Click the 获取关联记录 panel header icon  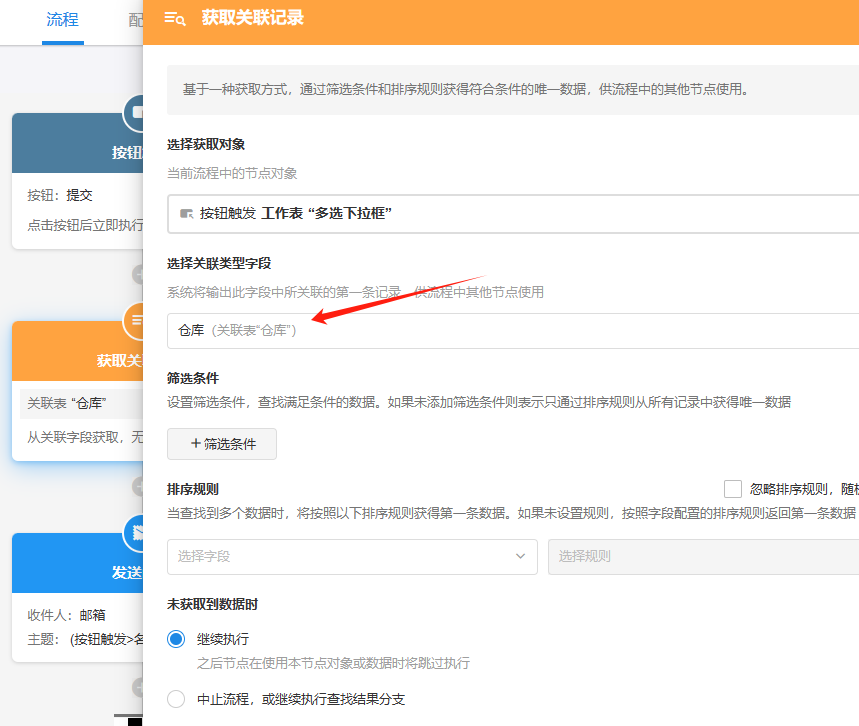point(175,18)
